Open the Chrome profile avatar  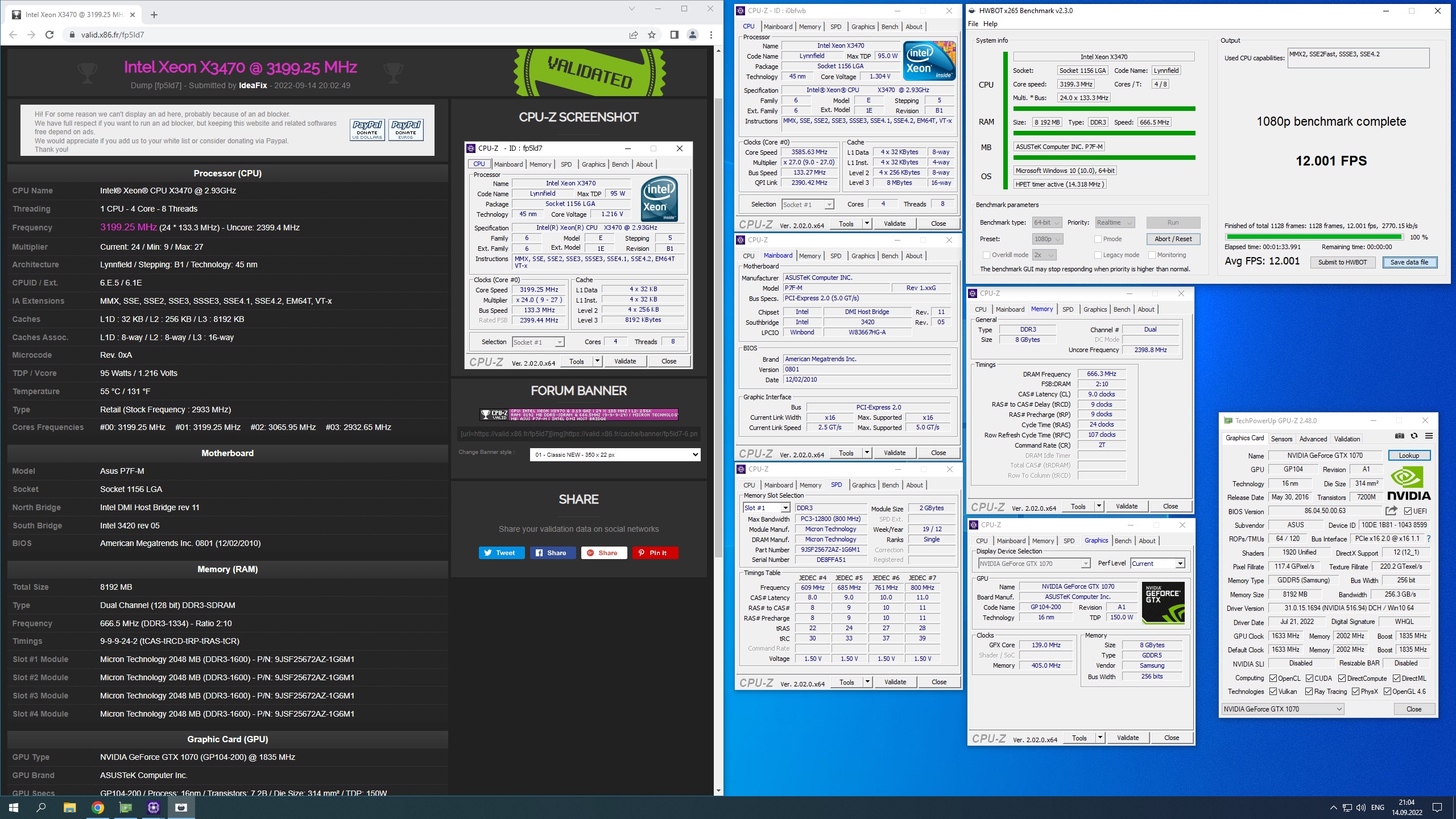point(692,35)
